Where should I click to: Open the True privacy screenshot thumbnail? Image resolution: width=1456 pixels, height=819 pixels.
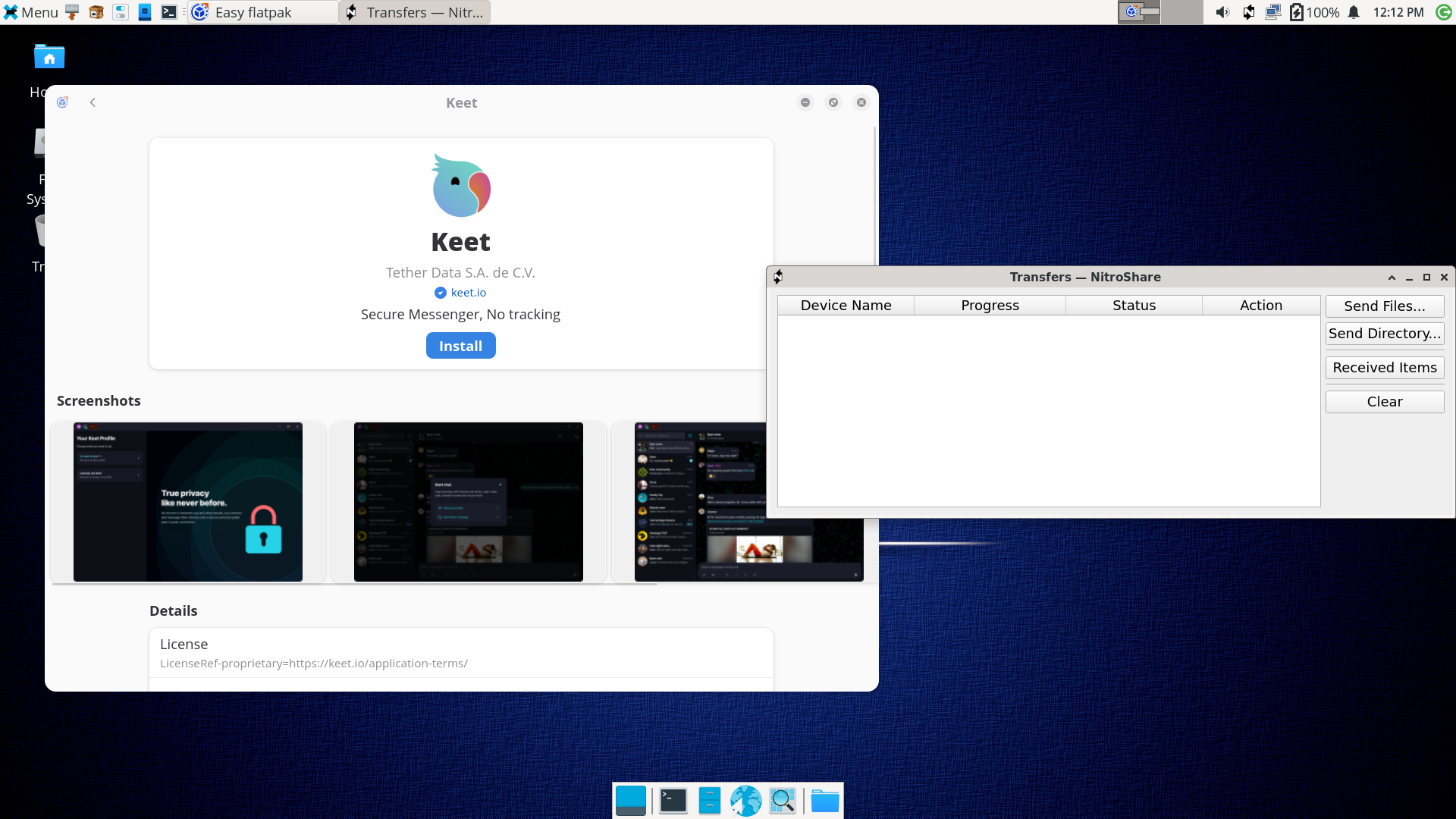(x=188, y=502)
